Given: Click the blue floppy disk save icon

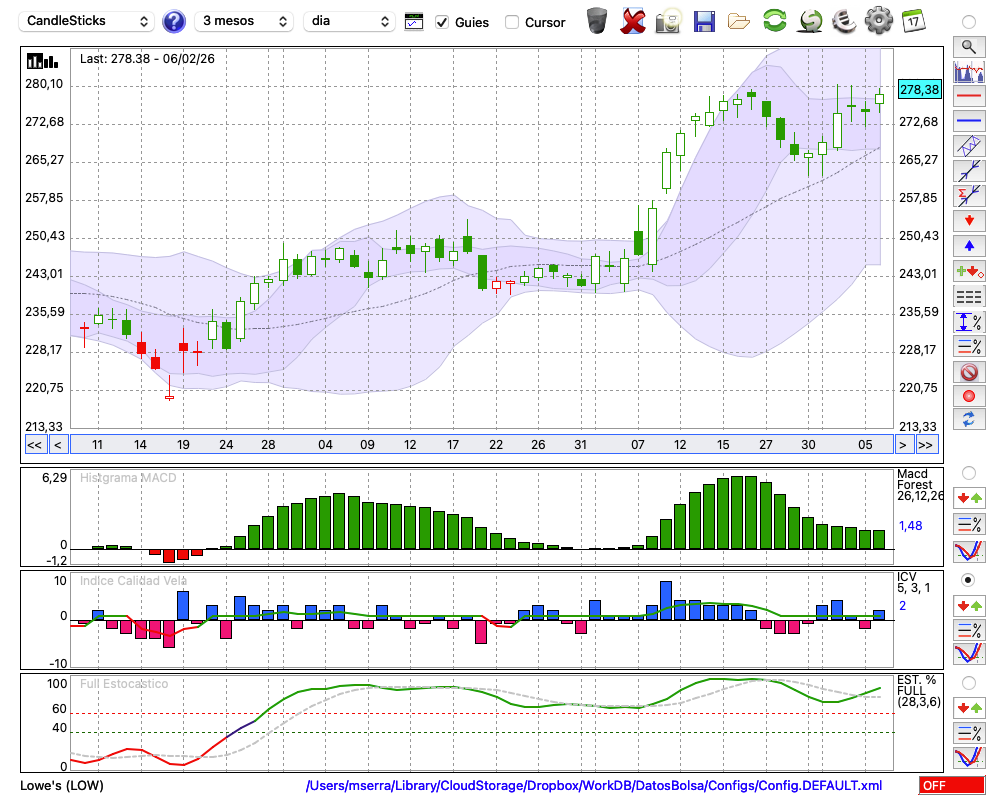Looking at the screenshot, I should [704, 21].
